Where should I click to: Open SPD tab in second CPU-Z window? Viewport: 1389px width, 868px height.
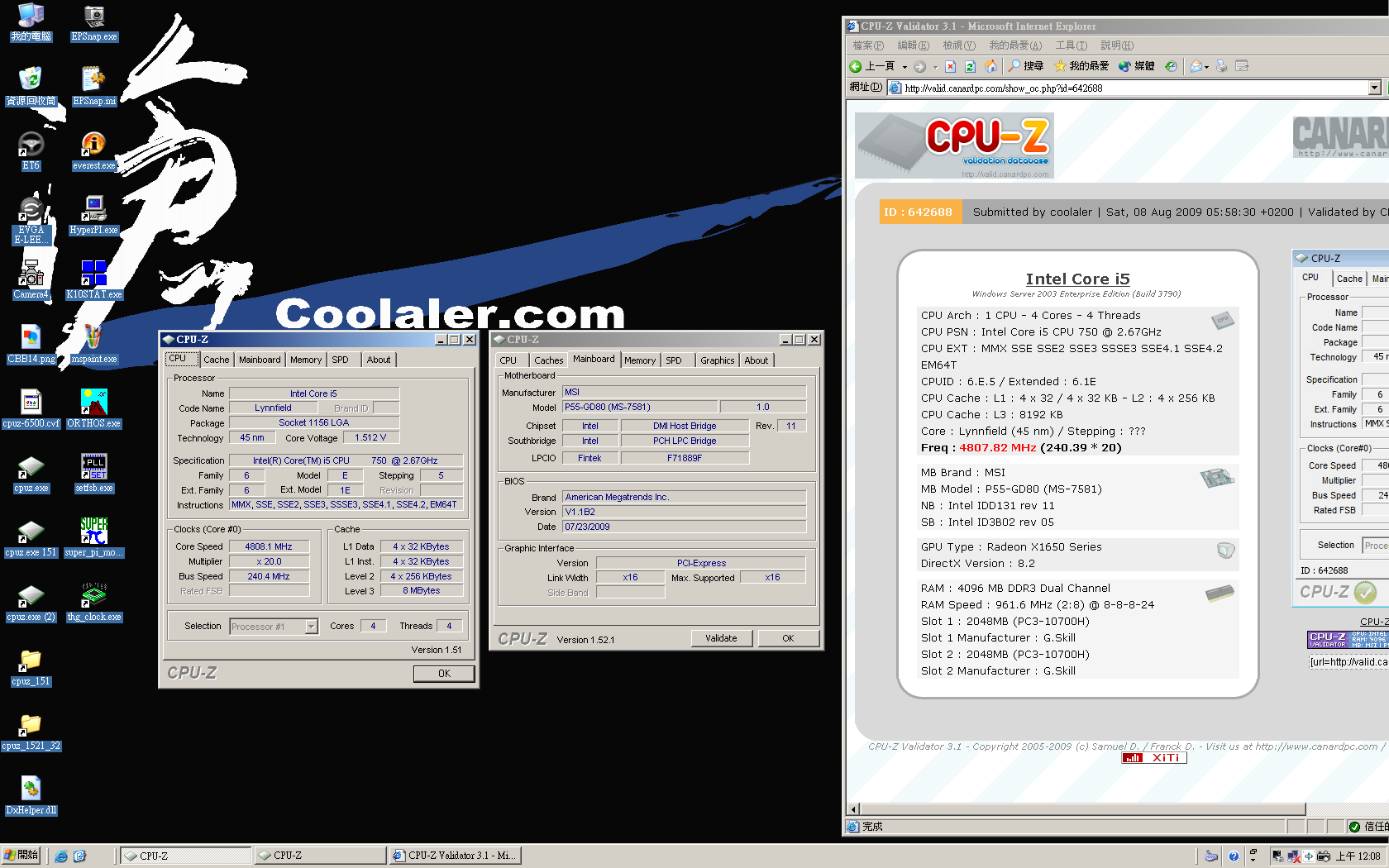click(x=674, y=360)
